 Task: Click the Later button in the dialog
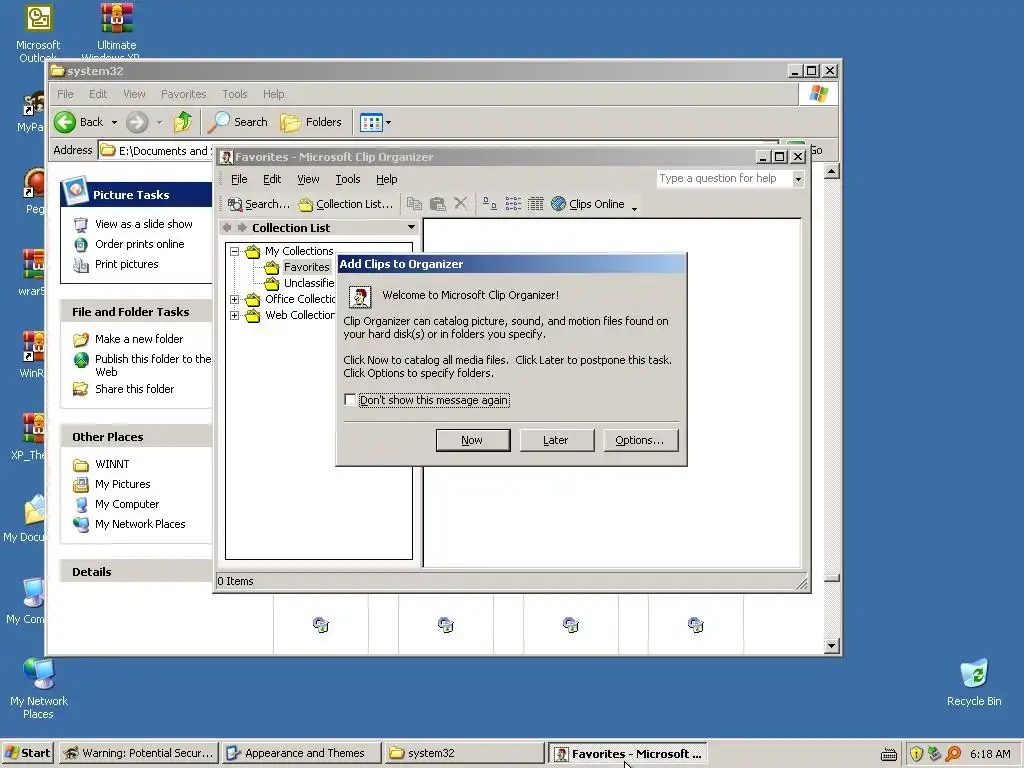[556, 440]
